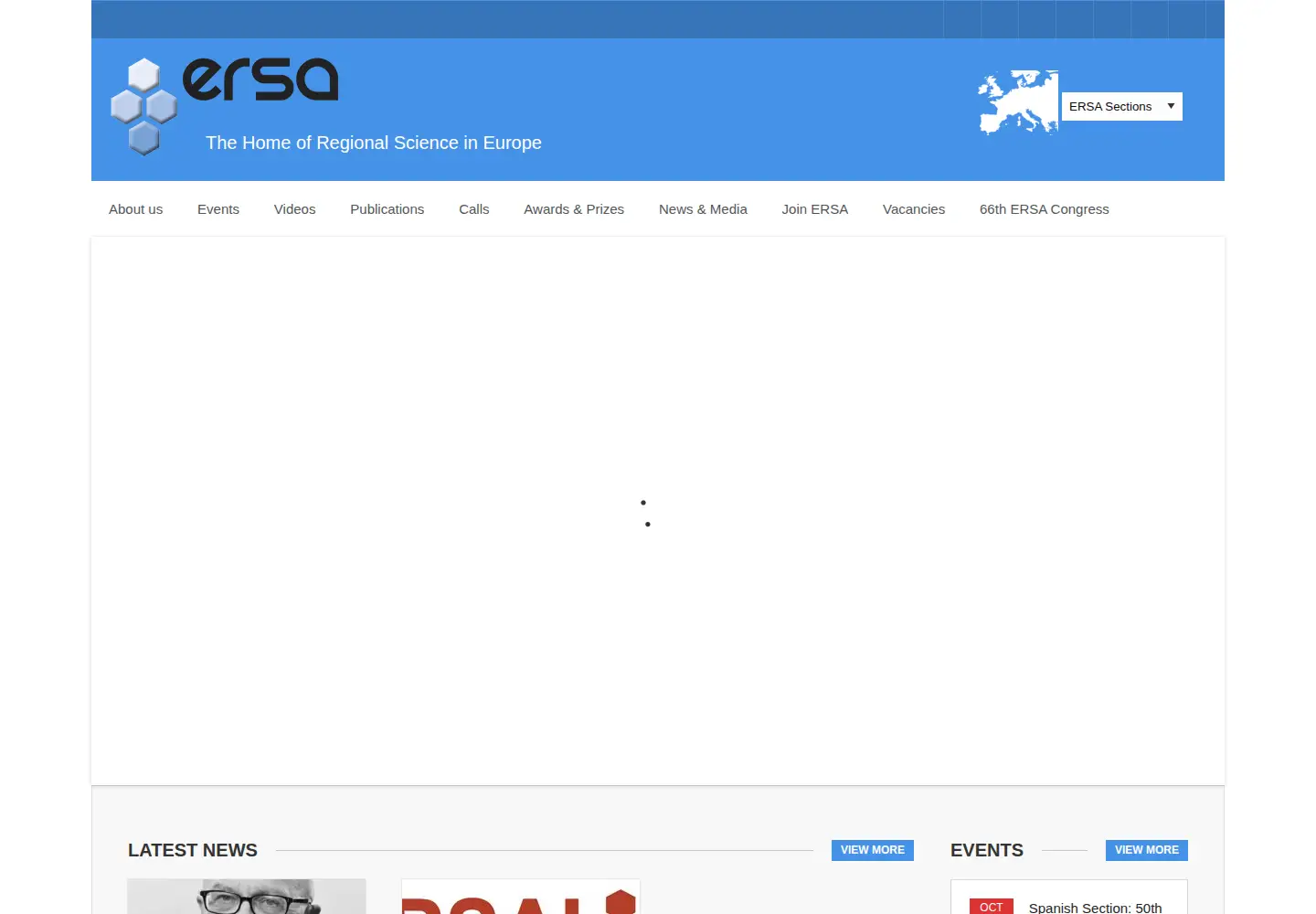The width and height of the screenshot is (1316, 914).
Task: Click the Join ERSA menu item
Action: point(815,209)
